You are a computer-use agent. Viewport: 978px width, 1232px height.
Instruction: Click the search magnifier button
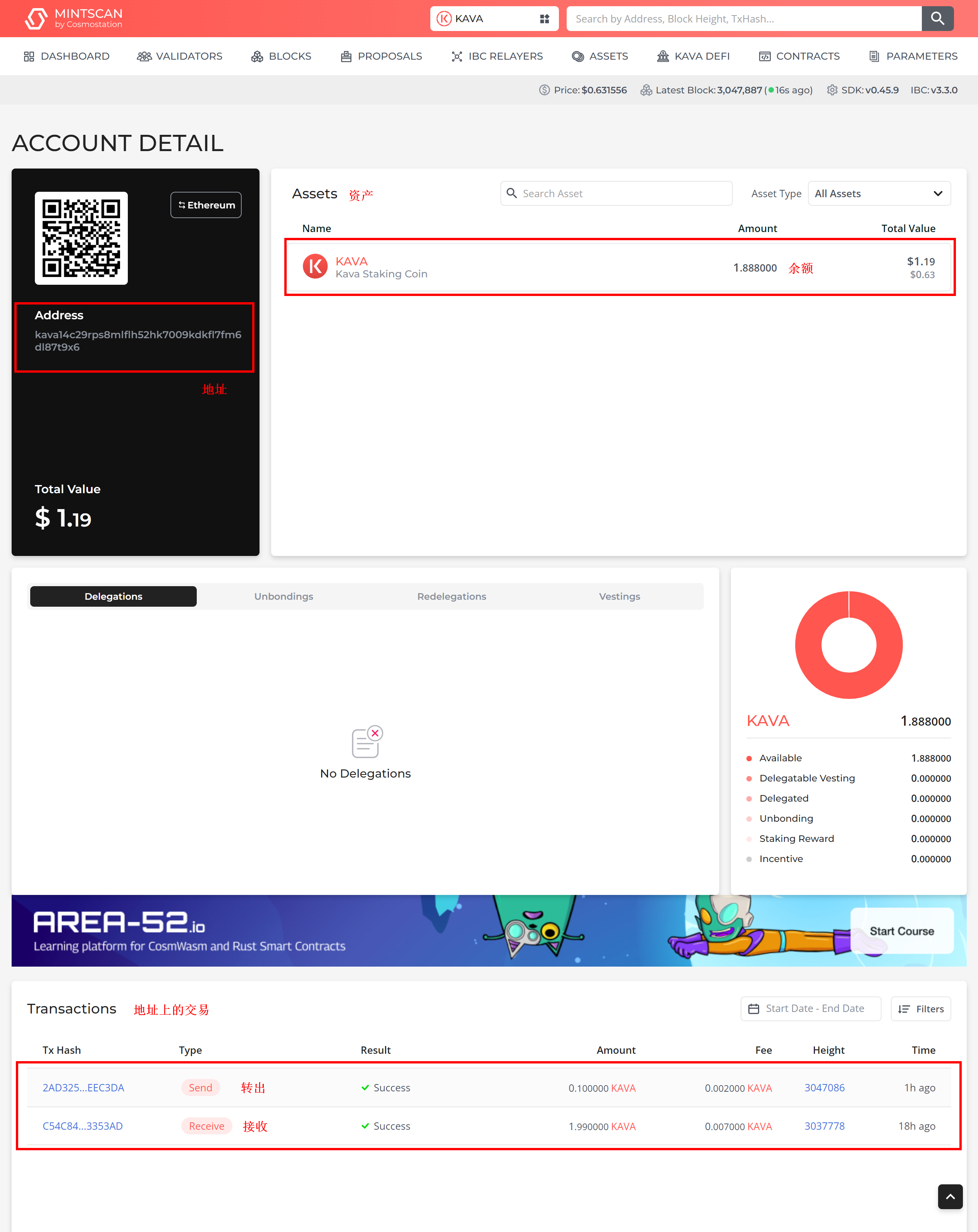tap(937, 18)
